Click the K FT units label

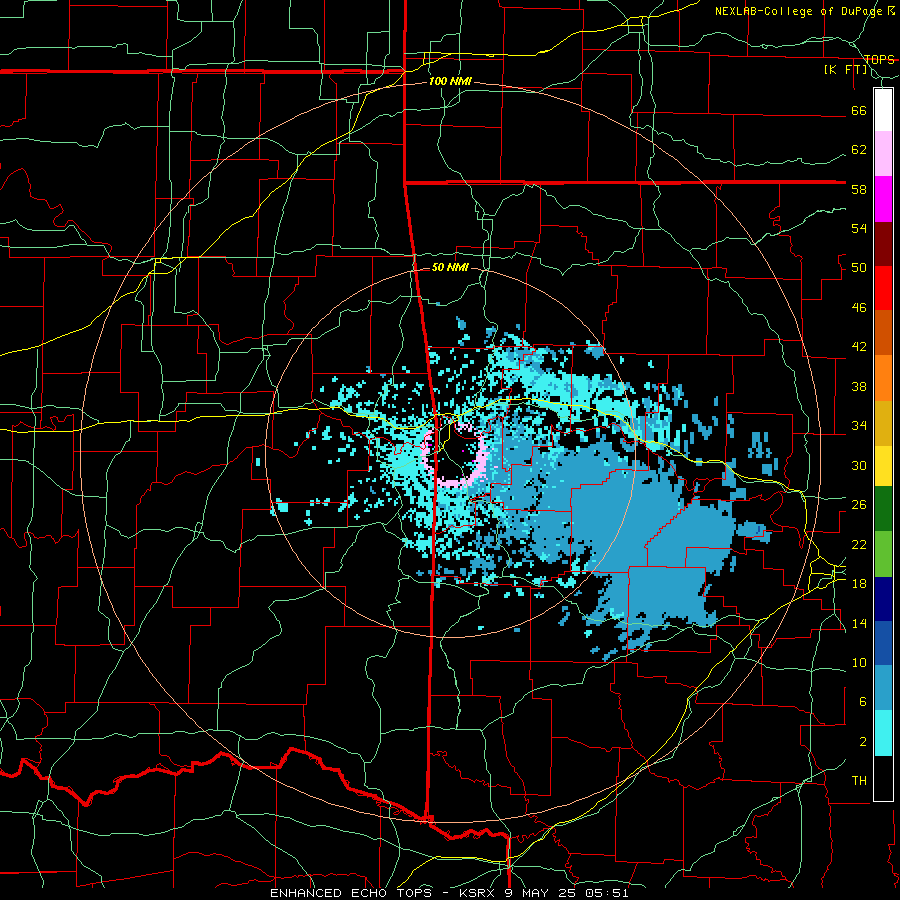coord(846,70)
